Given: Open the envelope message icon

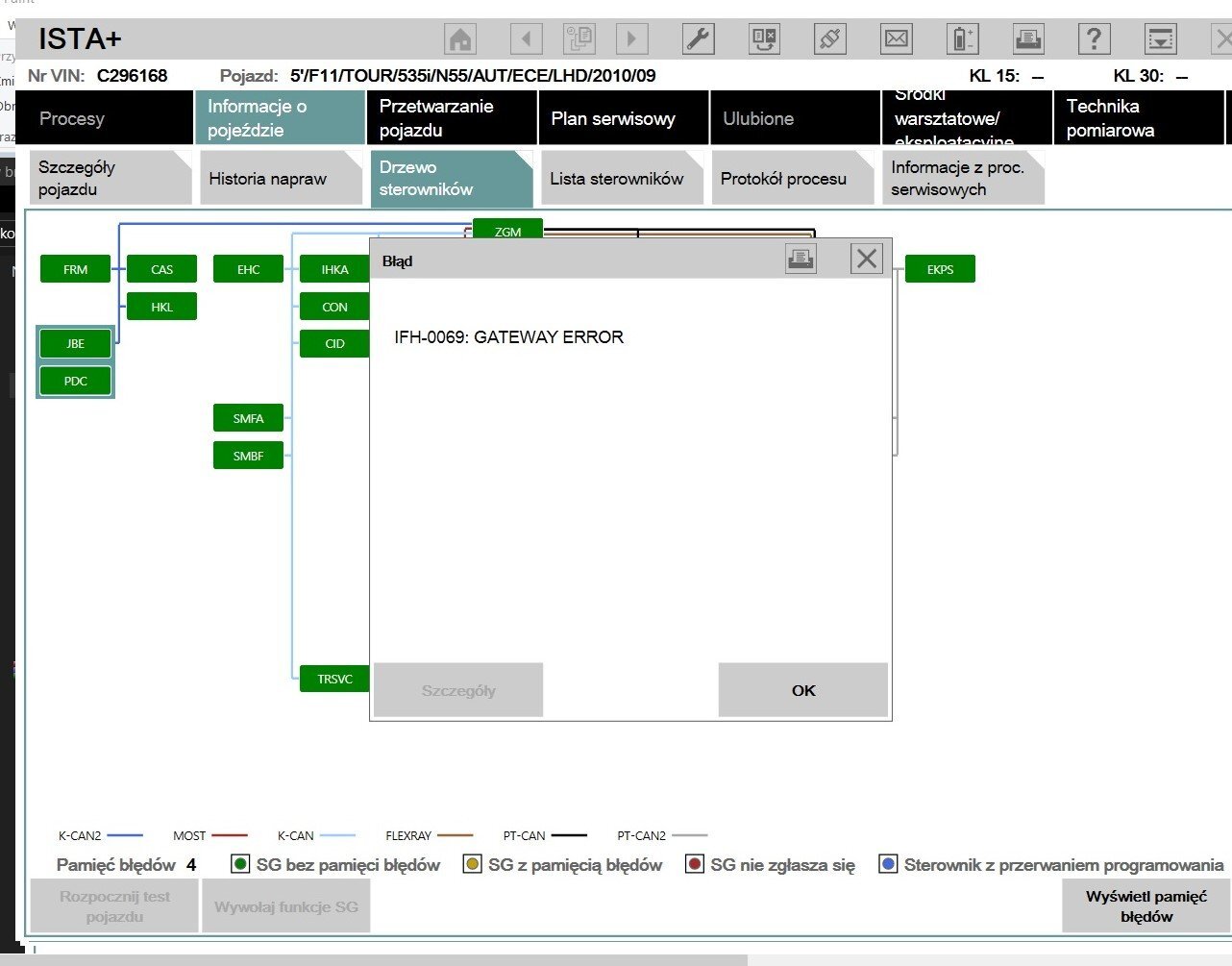Looking at the screenshot, I should (x=896, y=39).
